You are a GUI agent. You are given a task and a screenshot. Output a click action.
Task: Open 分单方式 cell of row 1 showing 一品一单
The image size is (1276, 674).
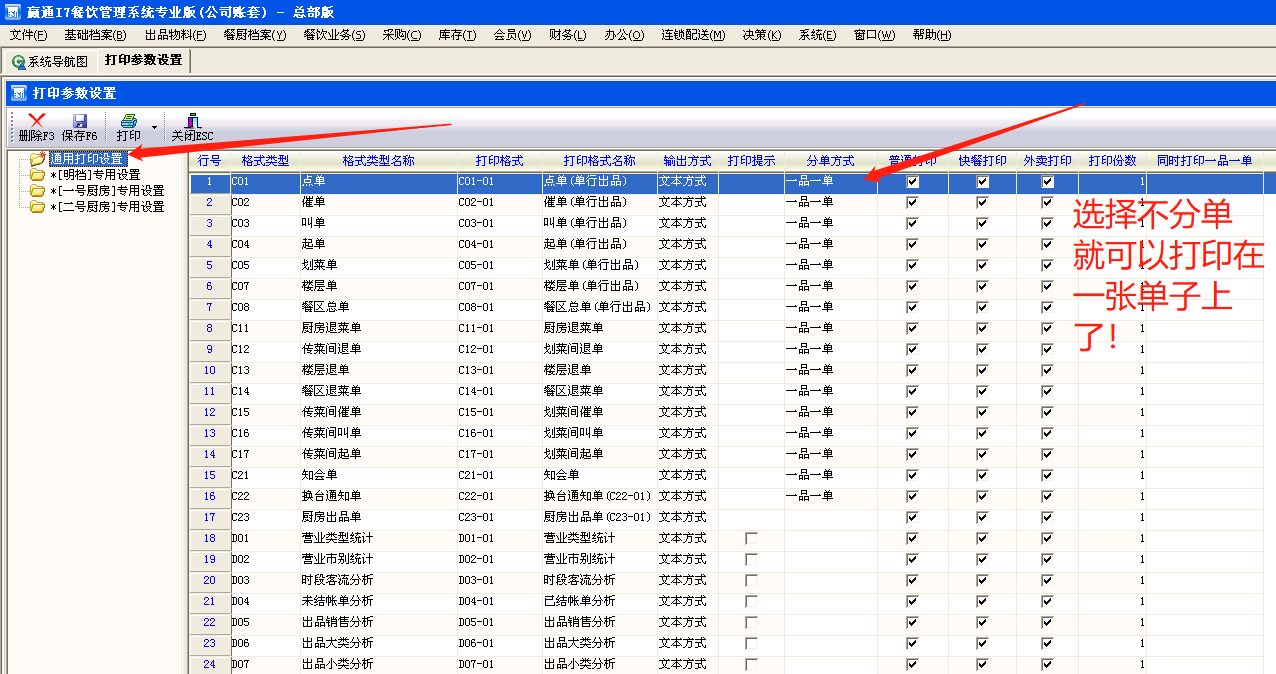click(830, 182)
